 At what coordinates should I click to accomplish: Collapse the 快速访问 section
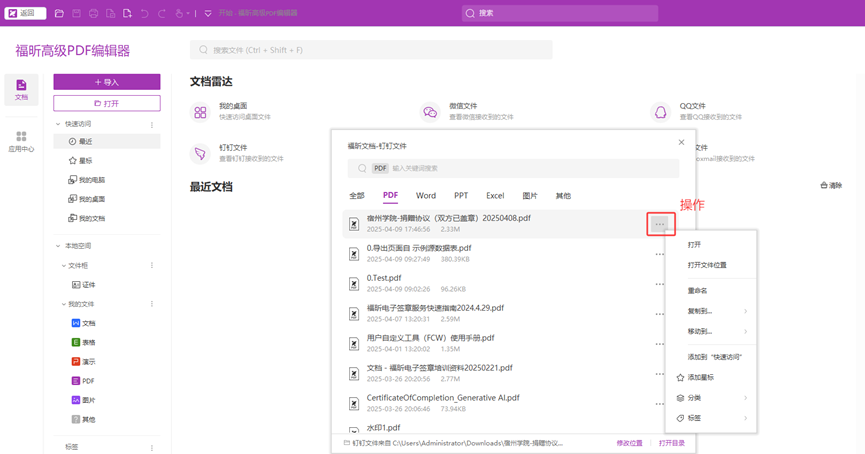(58, 124)
